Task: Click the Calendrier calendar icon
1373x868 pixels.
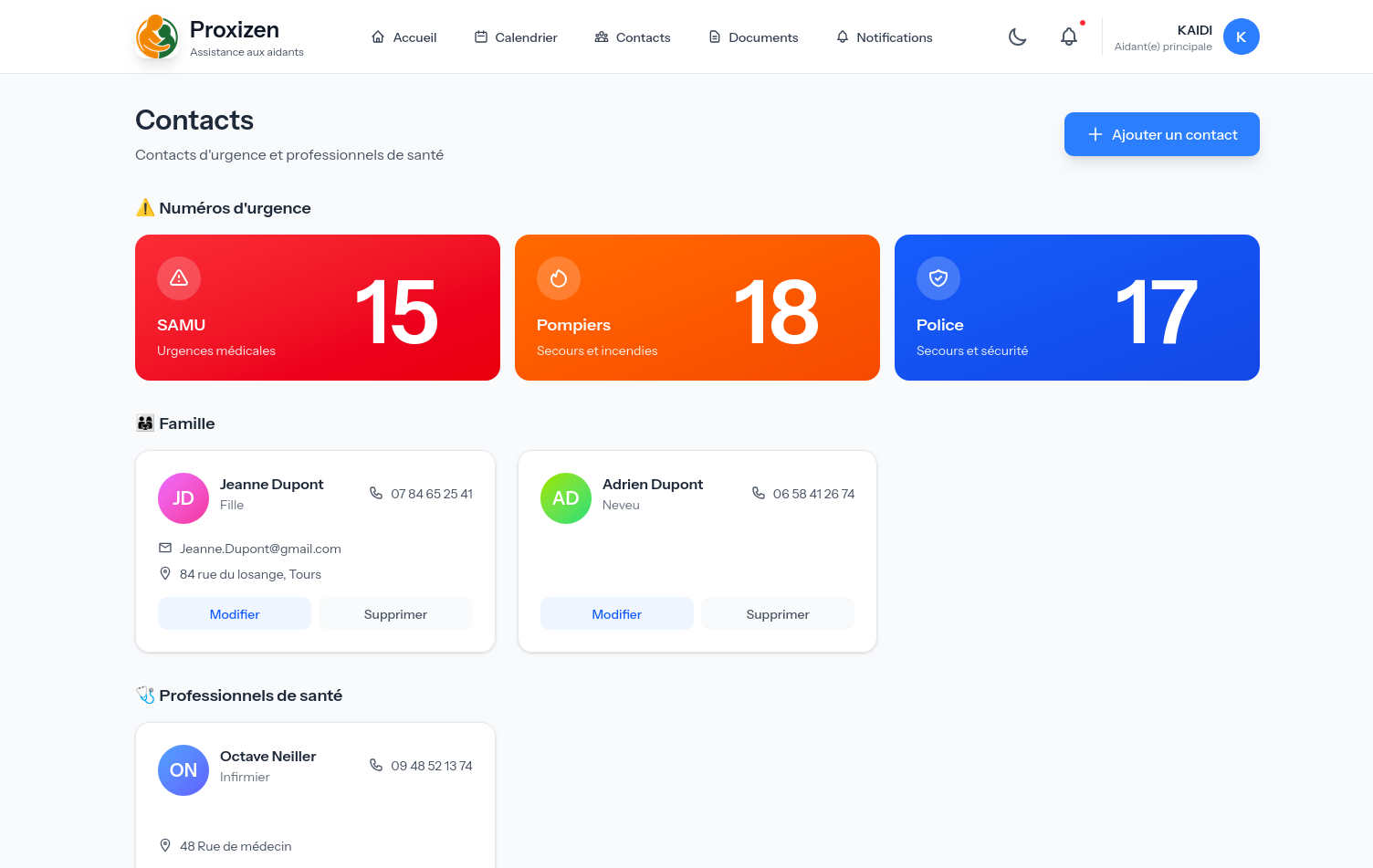Action: point(481,37)
